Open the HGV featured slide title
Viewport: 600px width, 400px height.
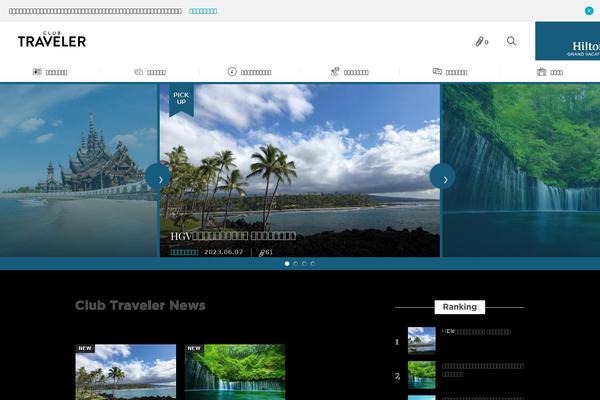point(233,236)
